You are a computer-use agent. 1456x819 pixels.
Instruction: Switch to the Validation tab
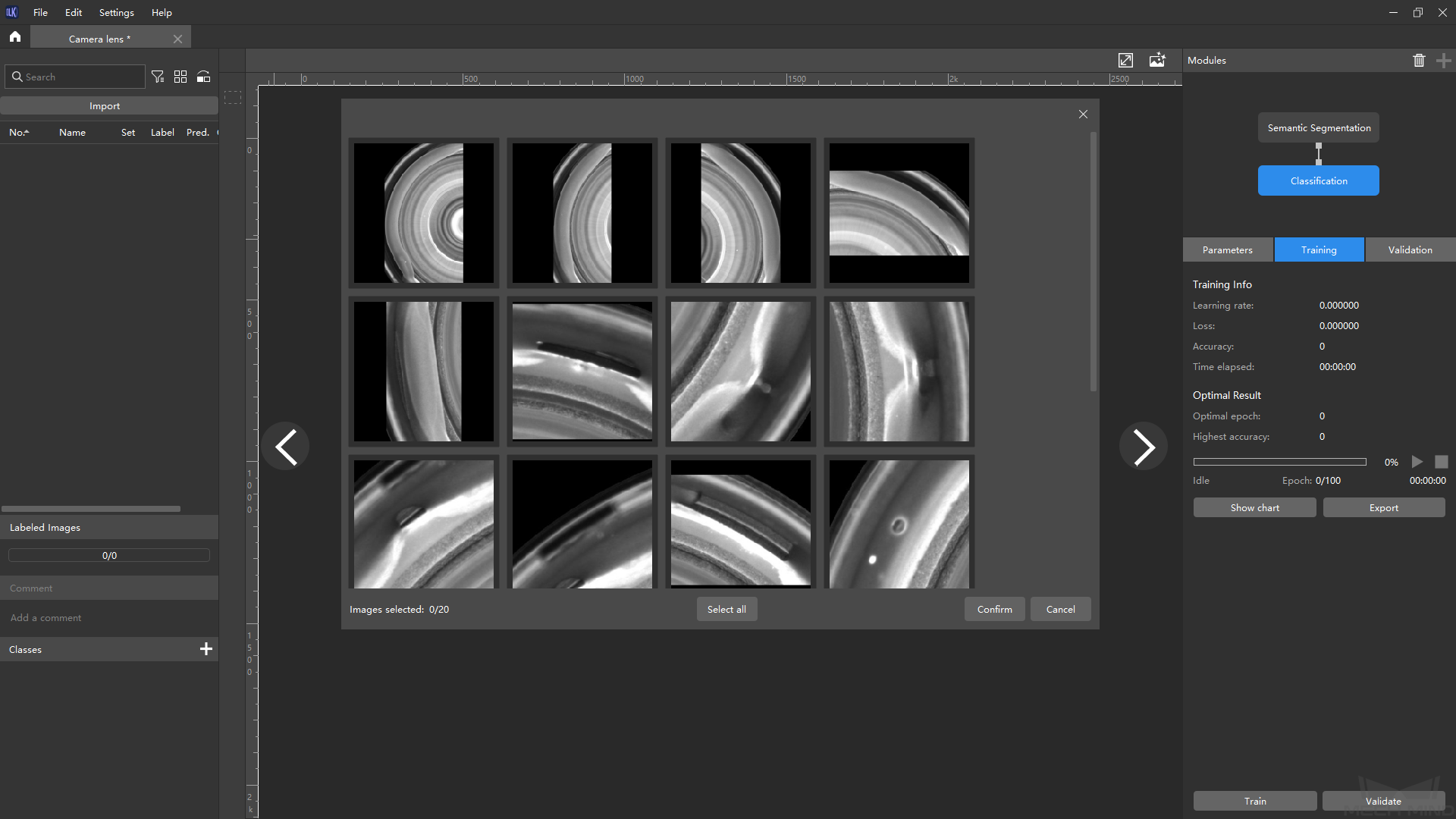click(x=1410, y=249)
